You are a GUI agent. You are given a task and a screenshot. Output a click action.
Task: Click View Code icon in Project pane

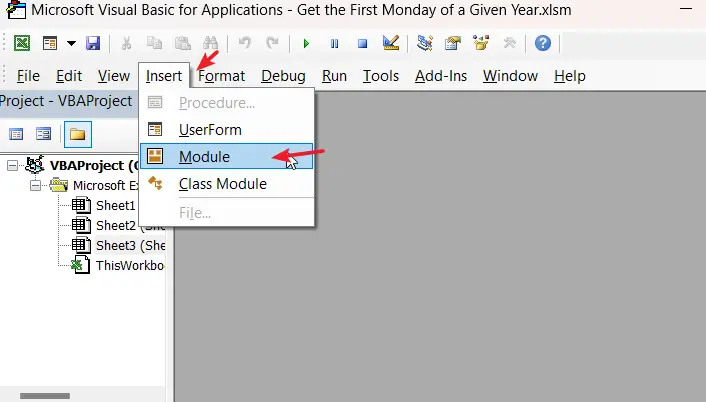[16, 134]
